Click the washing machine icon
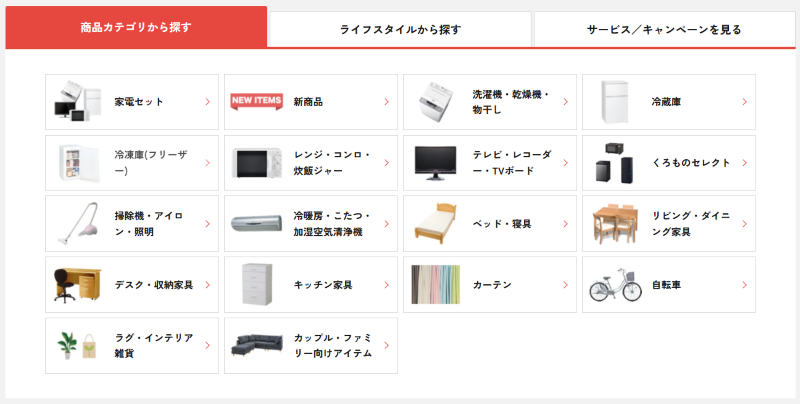 tap(436, 101)
